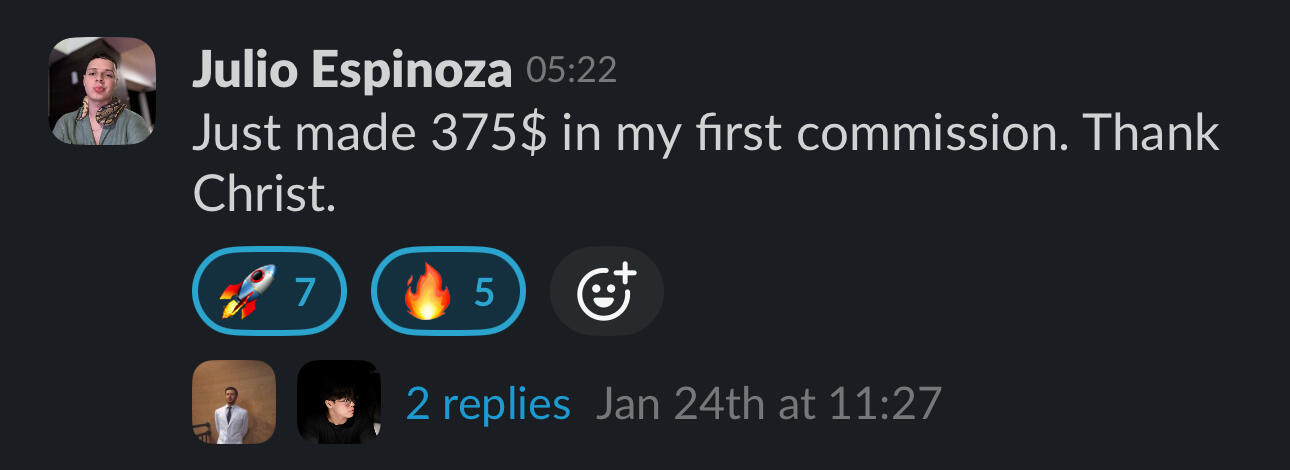Click the Julio Espinoza sender name

point(351,69)
